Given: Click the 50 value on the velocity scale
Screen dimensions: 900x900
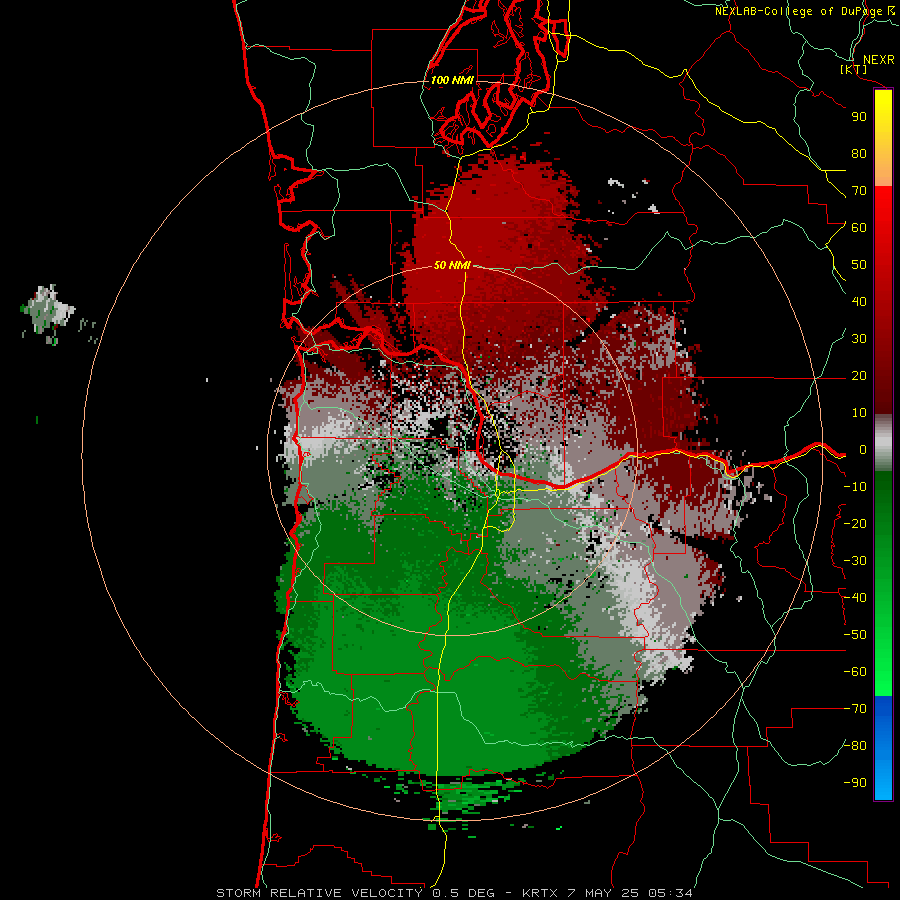Looking at the screenshot, I should pyautogui.click(x=859, y=265).
